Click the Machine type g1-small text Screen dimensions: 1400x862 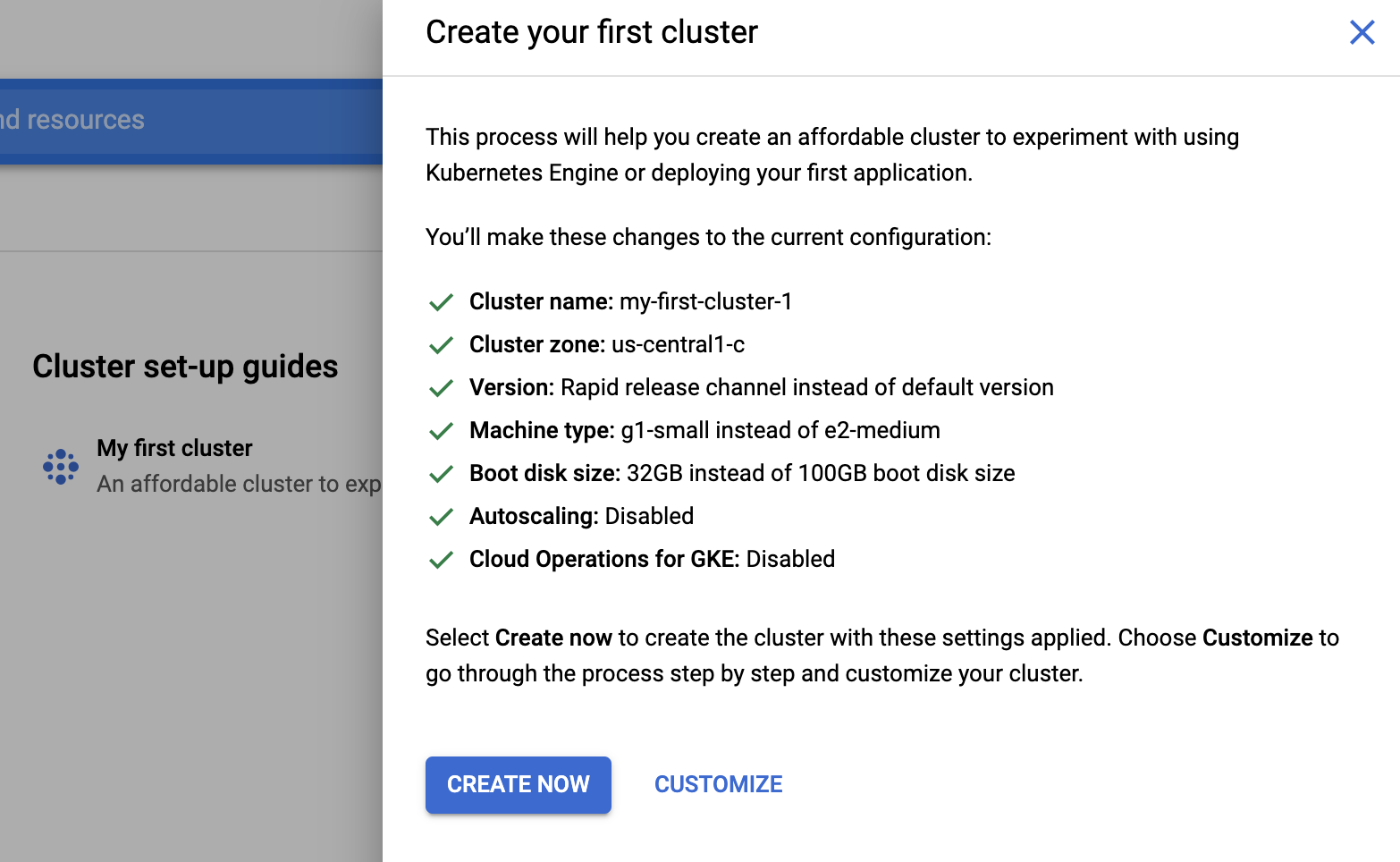click(704, 430)
